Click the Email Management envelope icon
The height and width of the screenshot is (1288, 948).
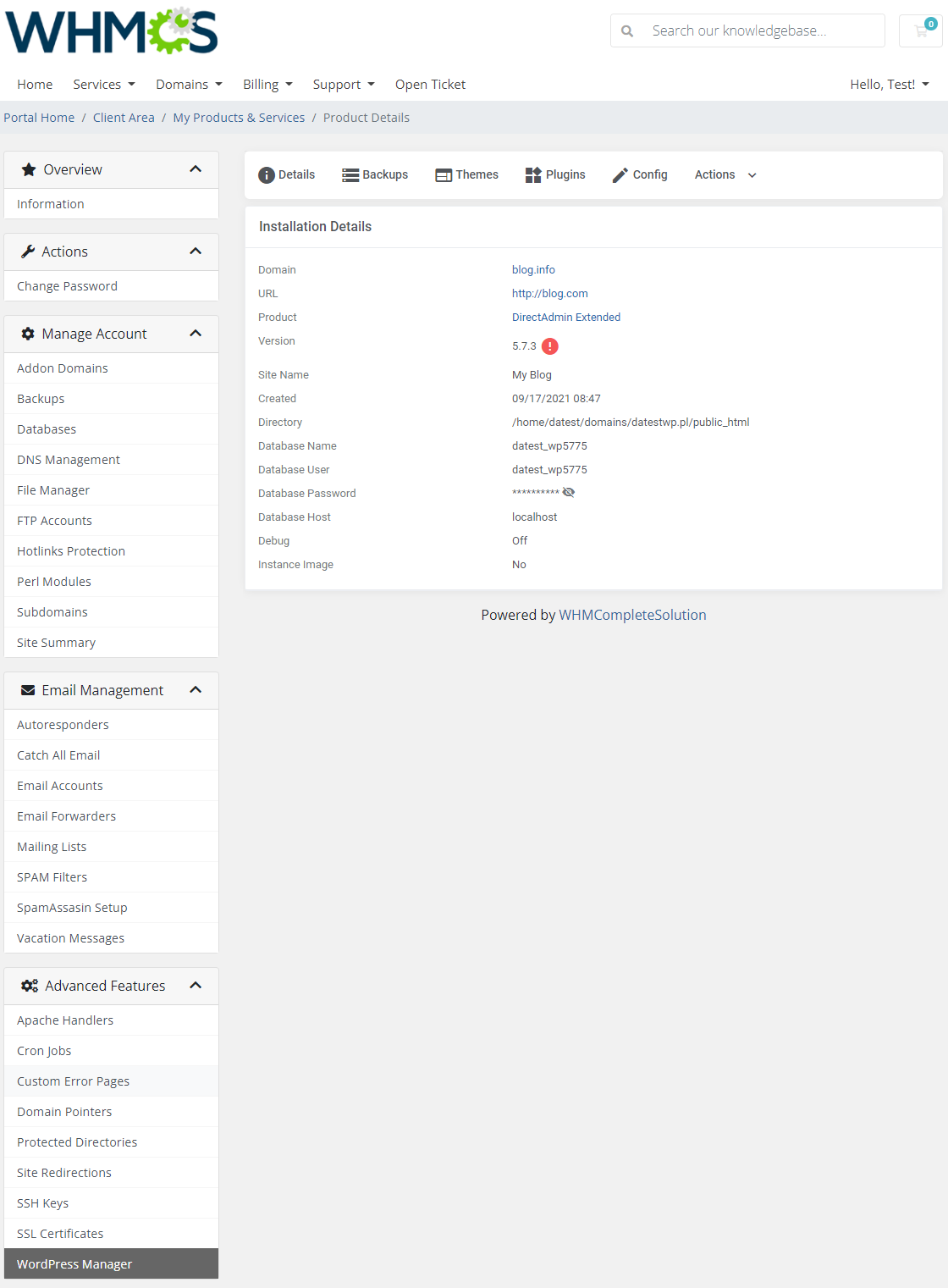(x=28, y=690)
